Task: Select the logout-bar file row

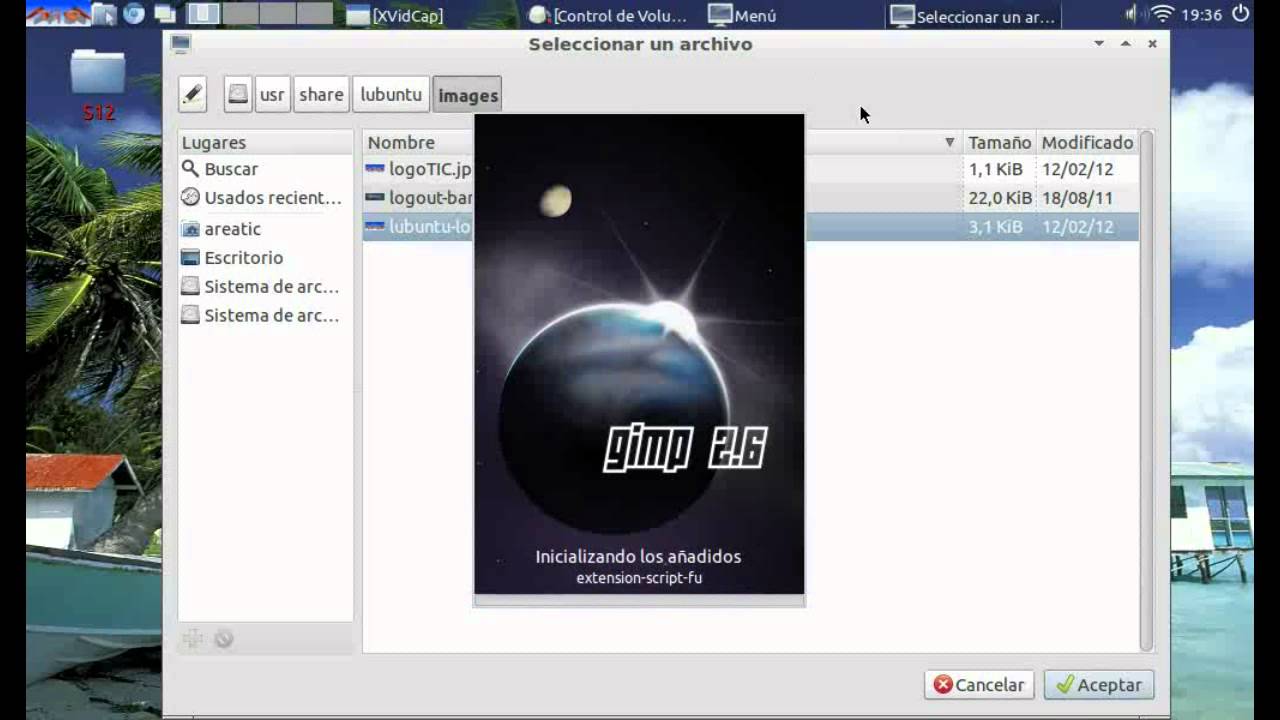Action: pyautogui.click(x=750, y=198)
